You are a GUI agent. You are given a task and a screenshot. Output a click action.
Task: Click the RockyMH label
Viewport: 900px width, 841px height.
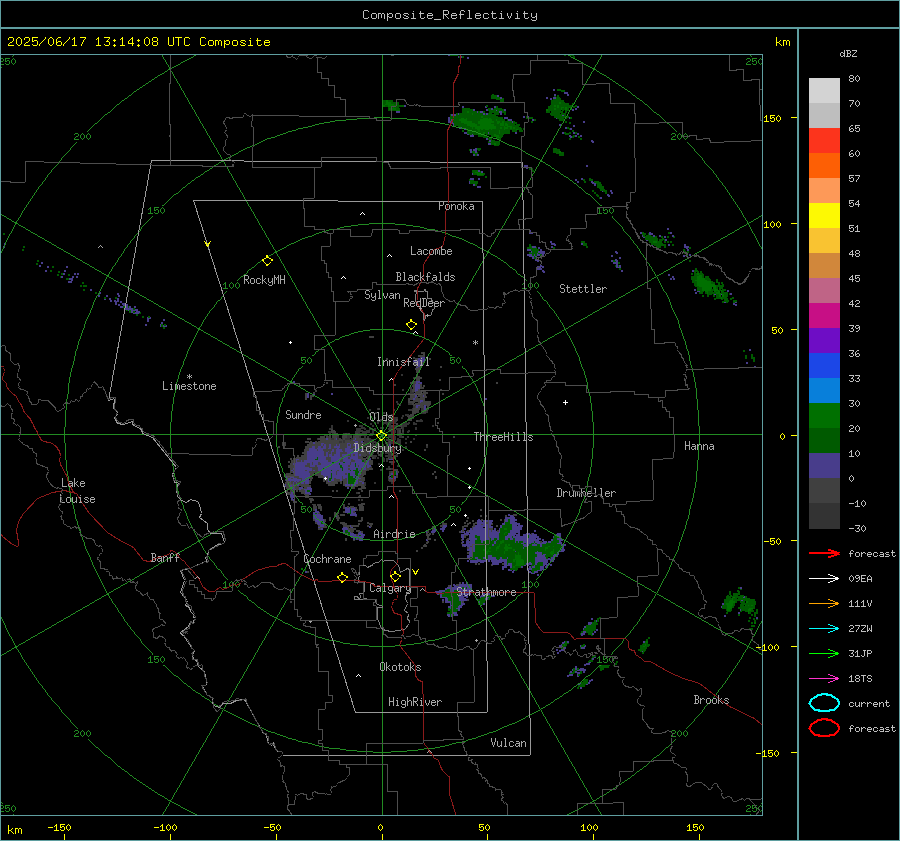(264, 280)
